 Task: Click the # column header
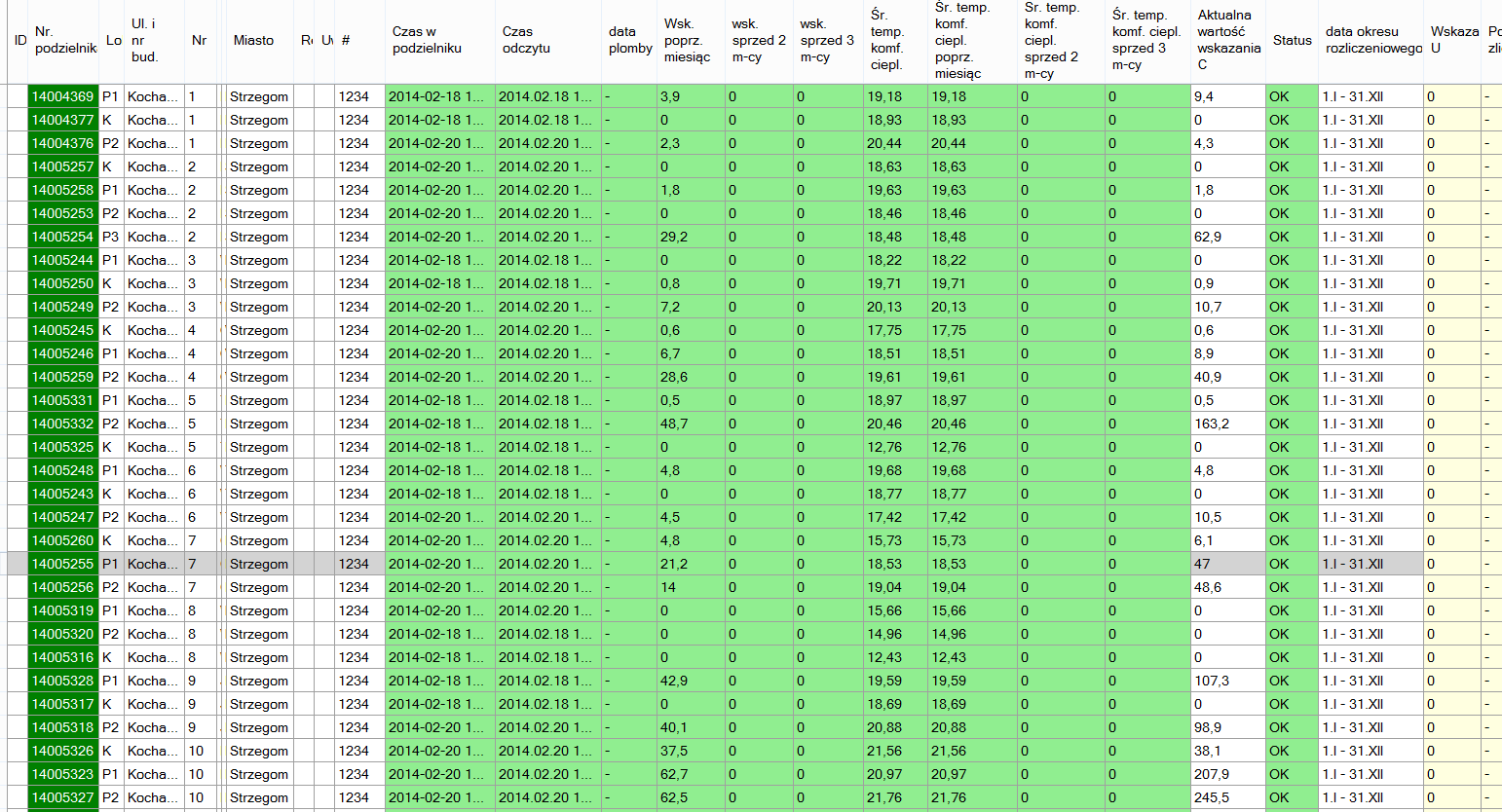tap(359, 40)
